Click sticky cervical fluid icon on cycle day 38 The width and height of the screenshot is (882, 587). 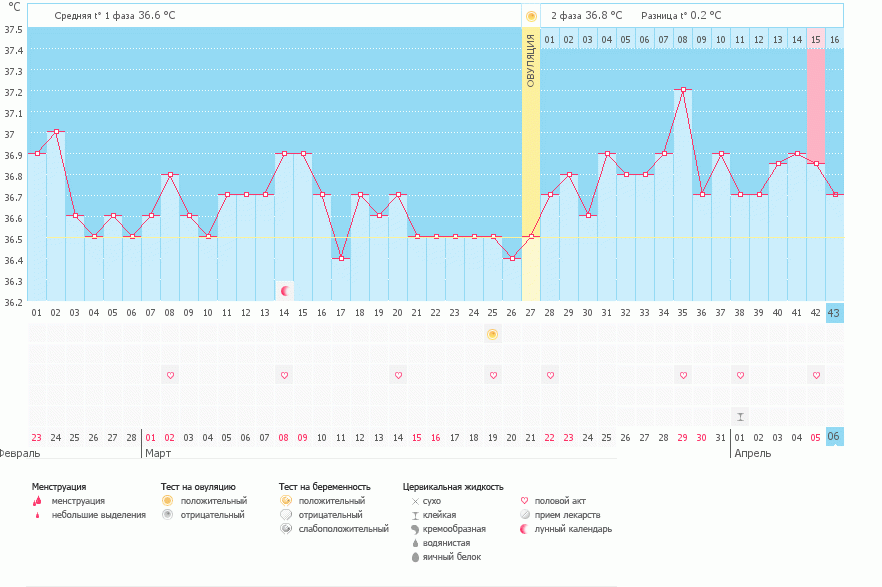coord(740,417)
